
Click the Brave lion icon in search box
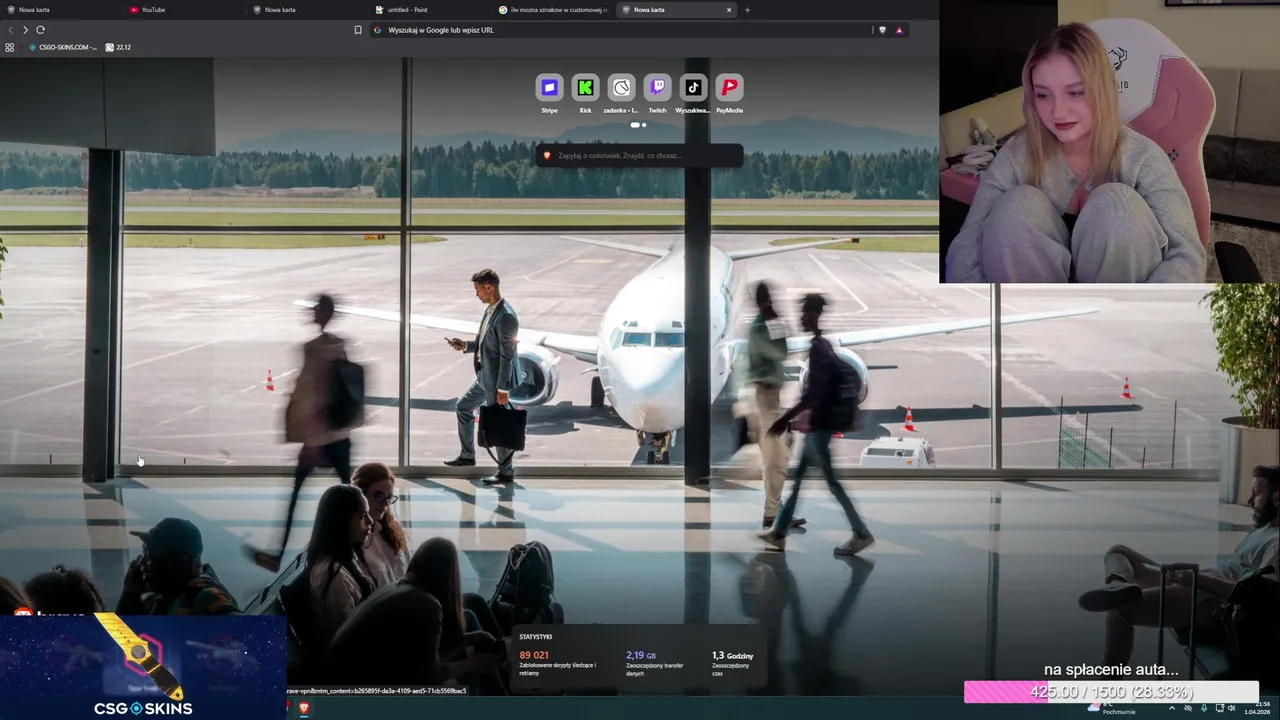coord(547,156)
